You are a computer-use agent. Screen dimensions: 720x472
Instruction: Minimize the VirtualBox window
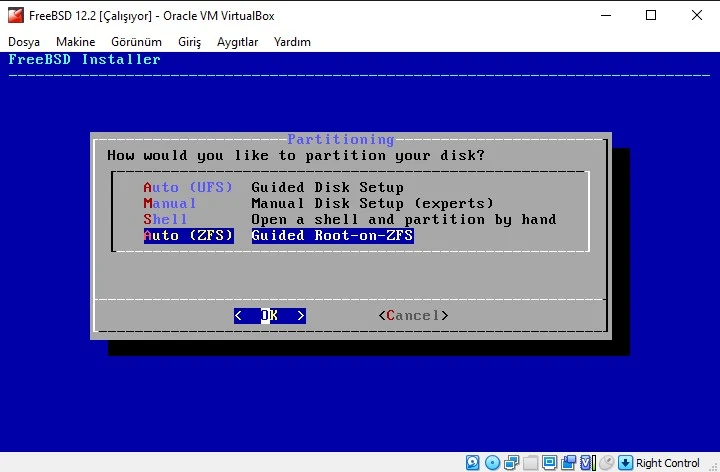(606, 15)
